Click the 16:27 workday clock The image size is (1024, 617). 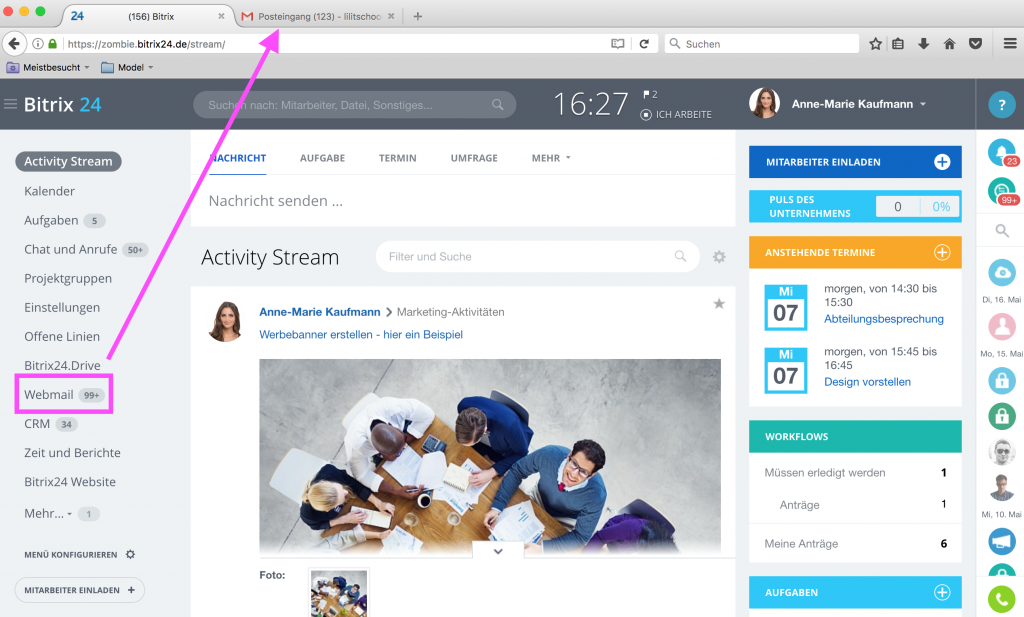pyautogui.click(x=590, y=104)
